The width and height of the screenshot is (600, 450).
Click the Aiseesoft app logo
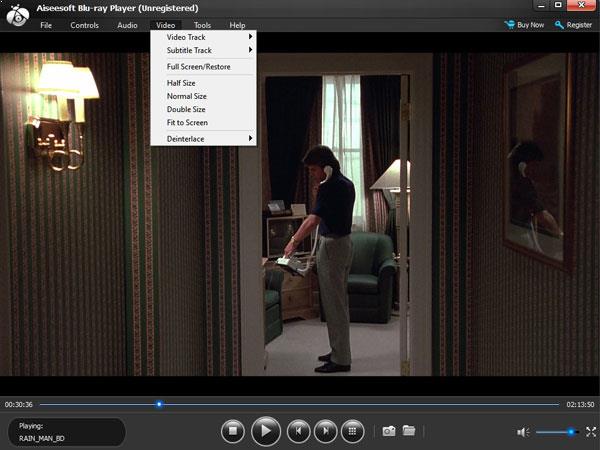[18, 15]
